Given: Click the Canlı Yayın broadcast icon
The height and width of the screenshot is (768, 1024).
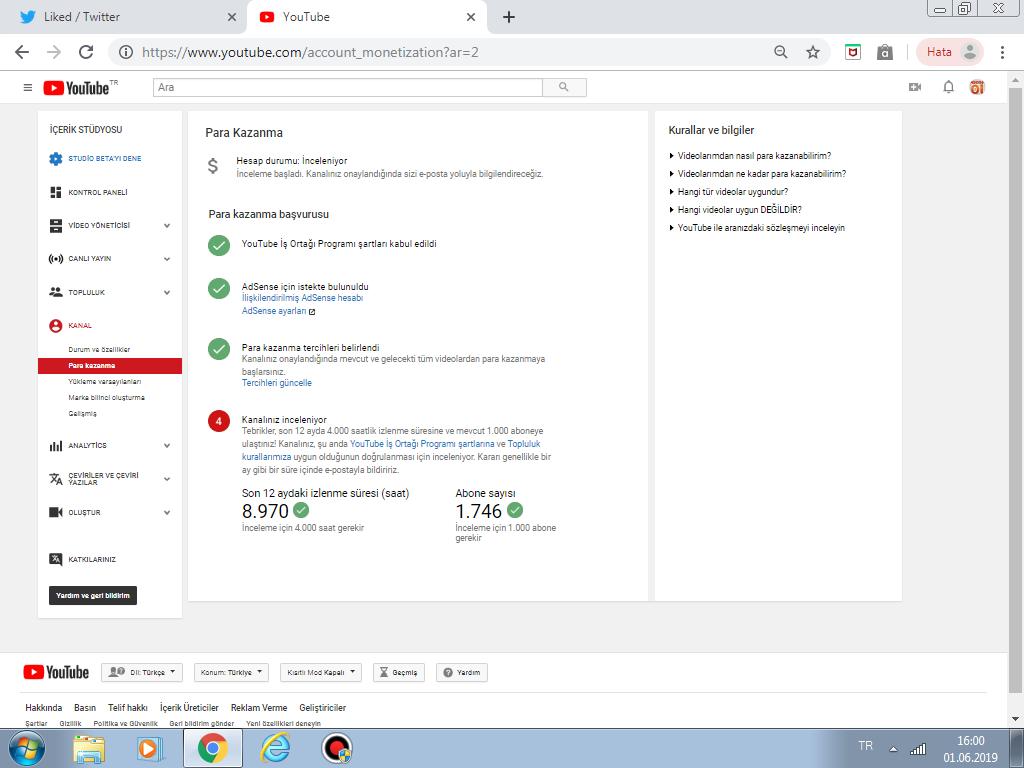Looking at the screenshot, I should 56,259.
